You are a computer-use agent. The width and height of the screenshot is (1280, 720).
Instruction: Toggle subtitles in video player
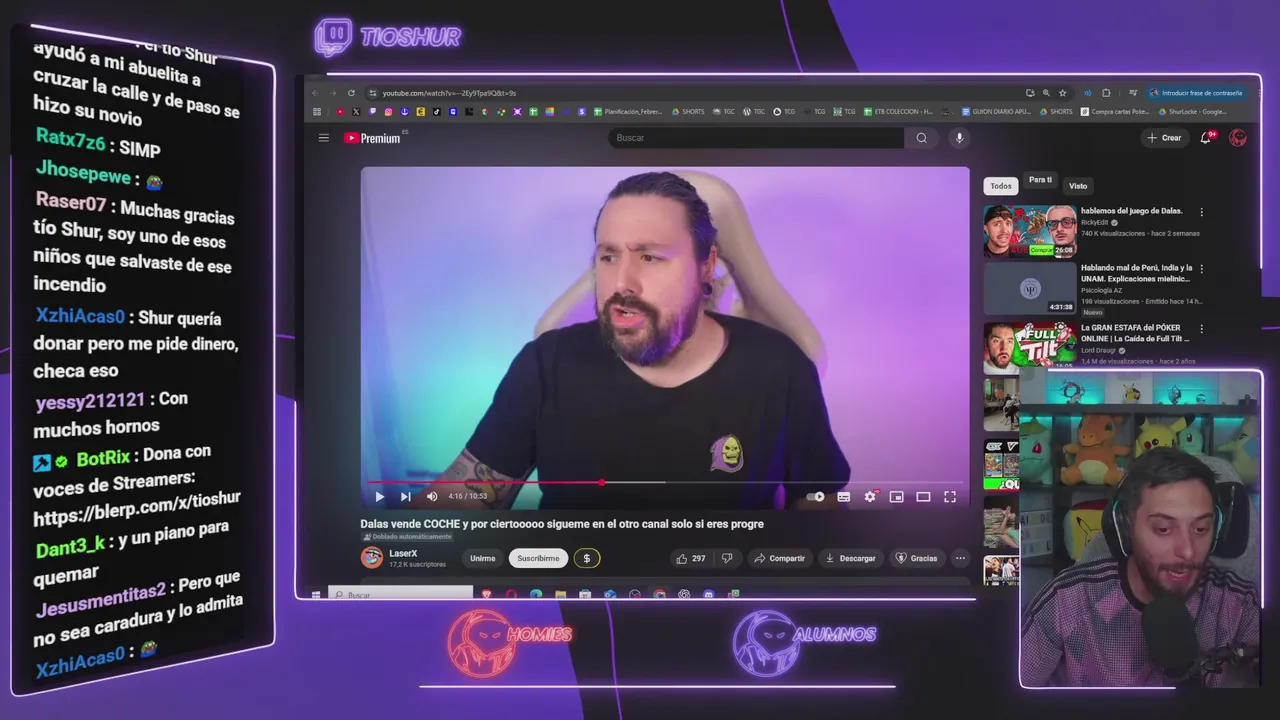[843, 496]
